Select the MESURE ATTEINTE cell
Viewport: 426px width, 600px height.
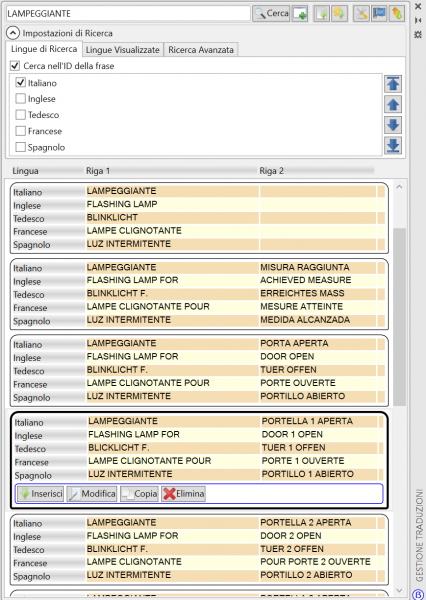tap(318, 307)
